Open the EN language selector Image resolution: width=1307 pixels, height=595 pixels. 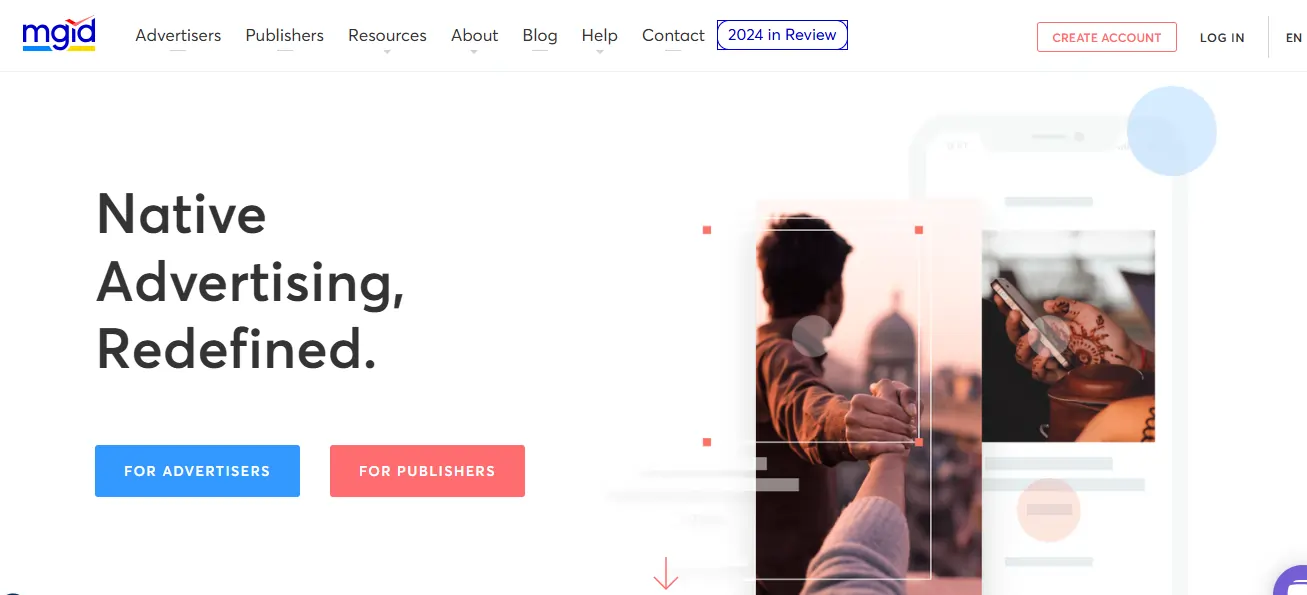point(1293,37)
